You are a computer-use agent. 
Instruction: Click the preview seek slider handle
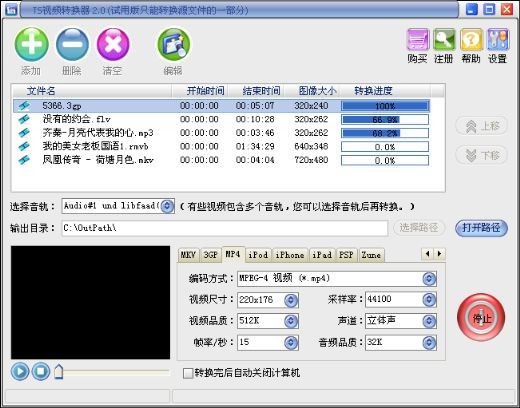[59, 372]
